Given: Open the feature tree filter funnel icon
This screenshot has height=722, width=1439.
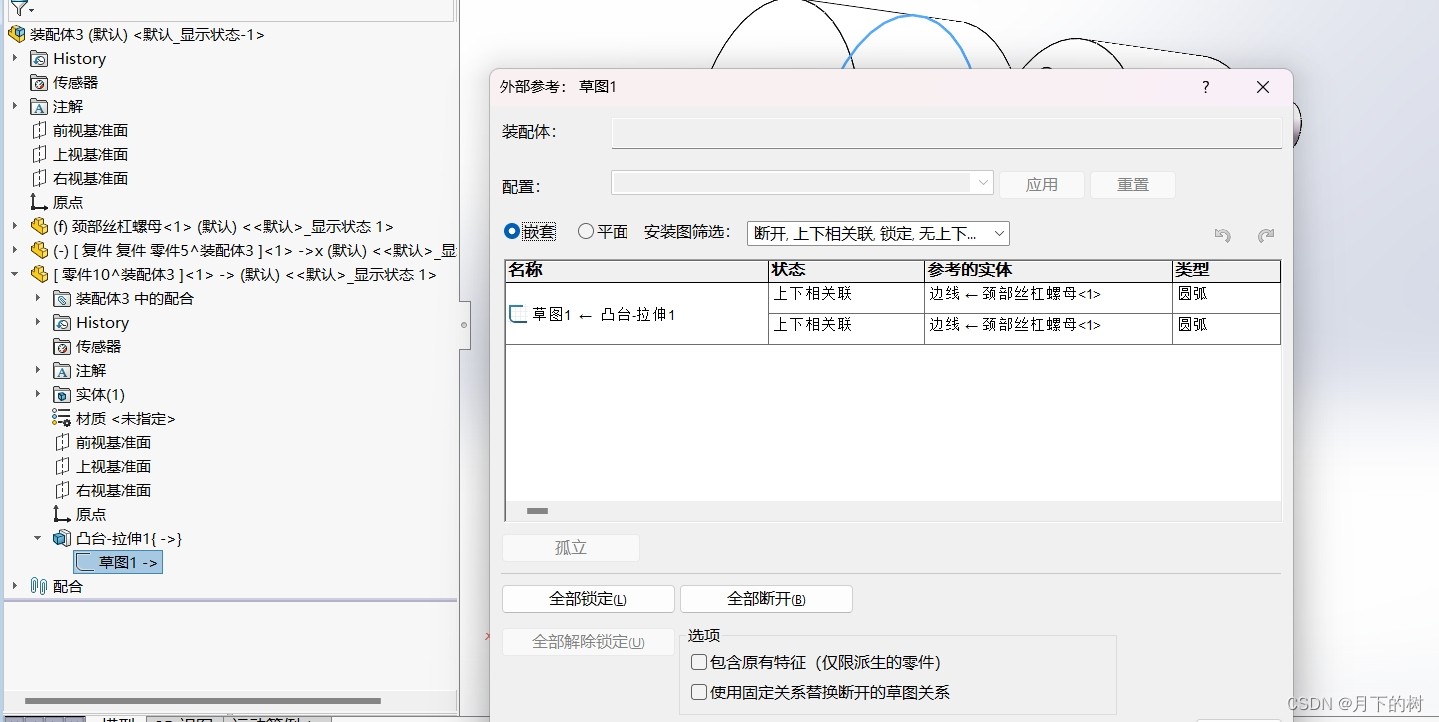Looking at the screenshot, I should point(19,8).
